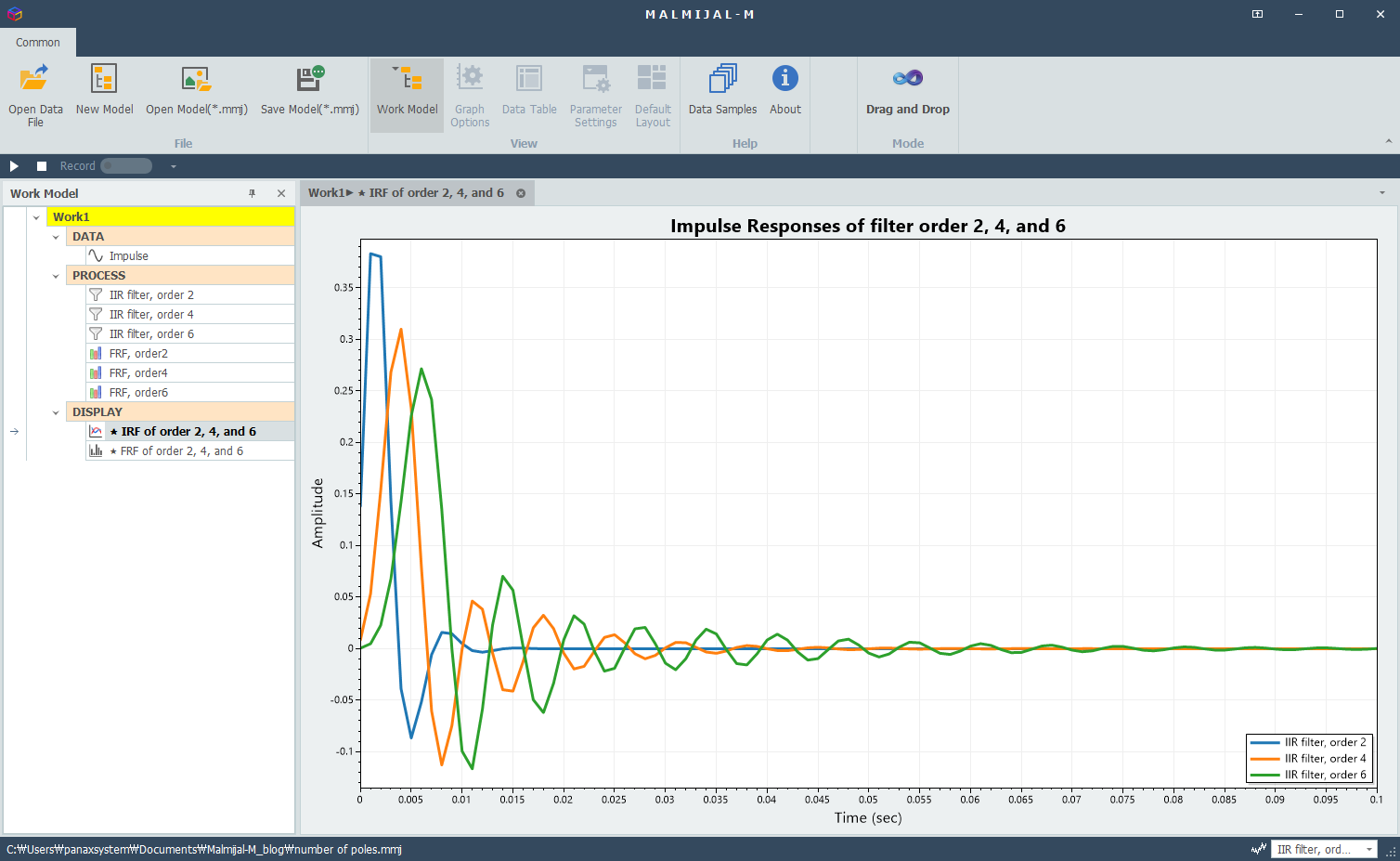Click the waveform icon in the status bar
The image size is (1400, 861).
click(1259, 849)
